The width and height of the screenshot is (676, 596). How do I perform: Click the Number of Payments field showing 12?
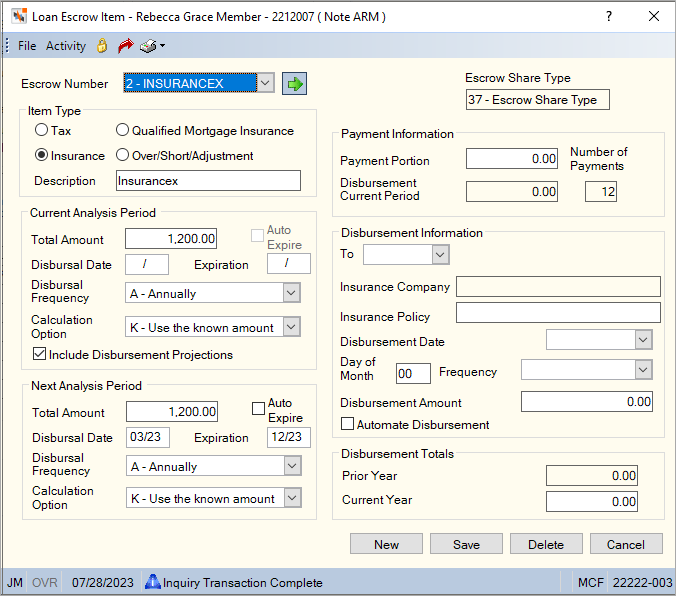pyautogui.click(x=601, y=191)
